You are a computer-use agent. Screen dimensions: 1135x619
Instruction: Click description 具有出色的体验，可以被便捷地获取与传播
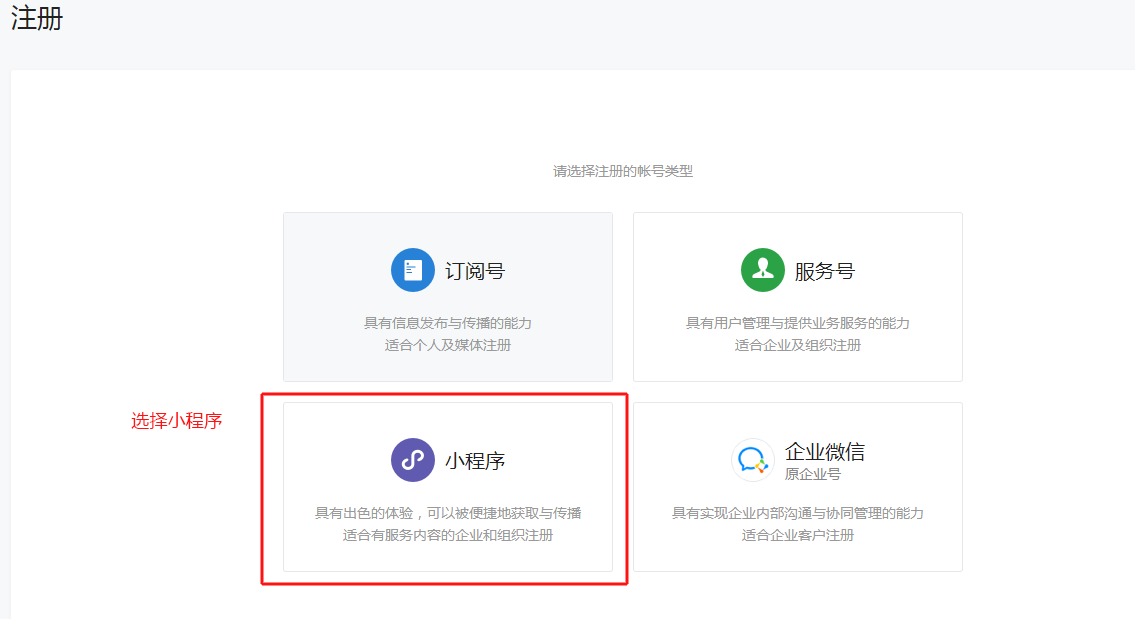point(447,513)
